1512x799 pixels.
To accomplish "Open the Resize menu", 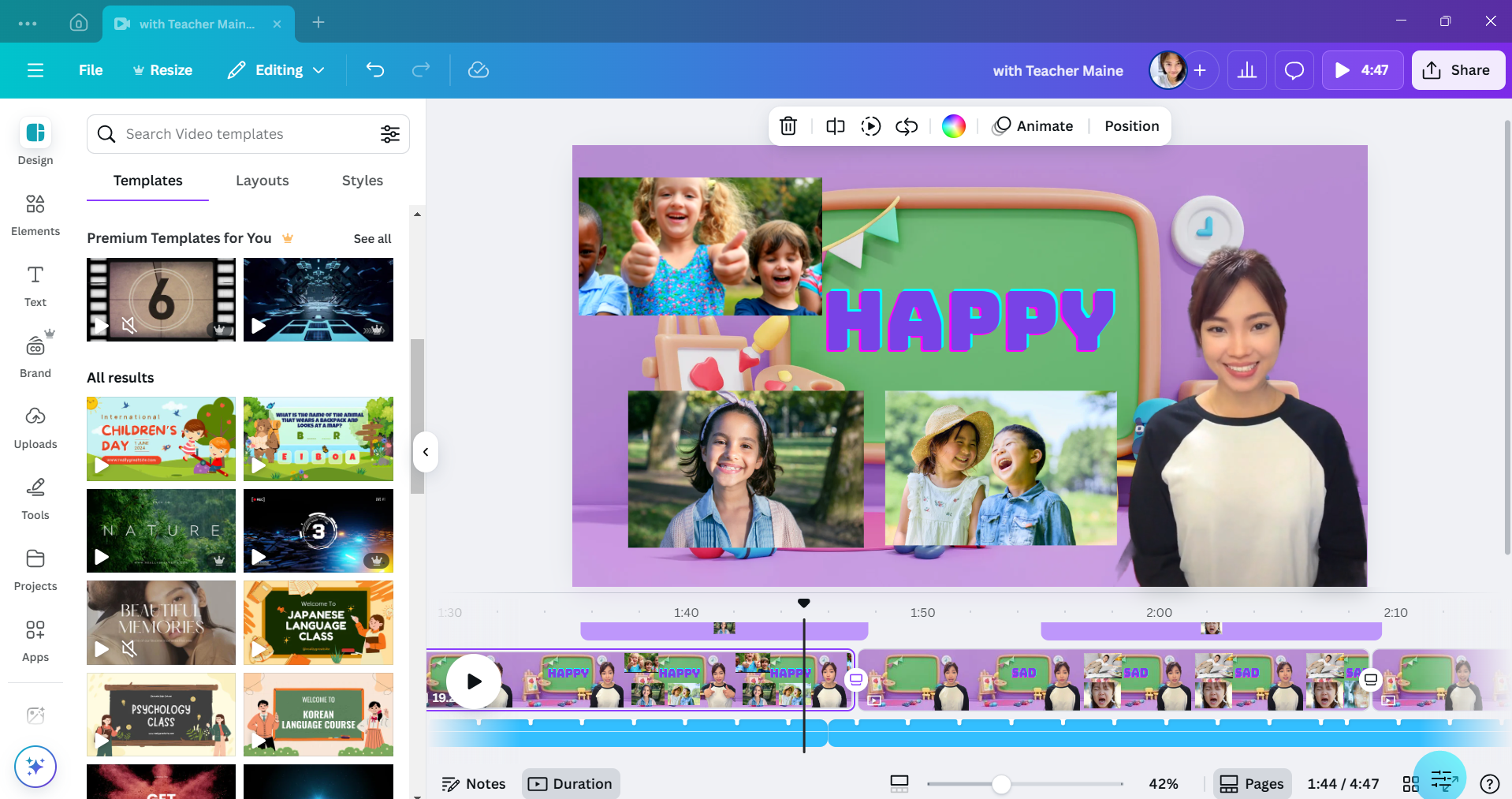I will click(162, 70).
